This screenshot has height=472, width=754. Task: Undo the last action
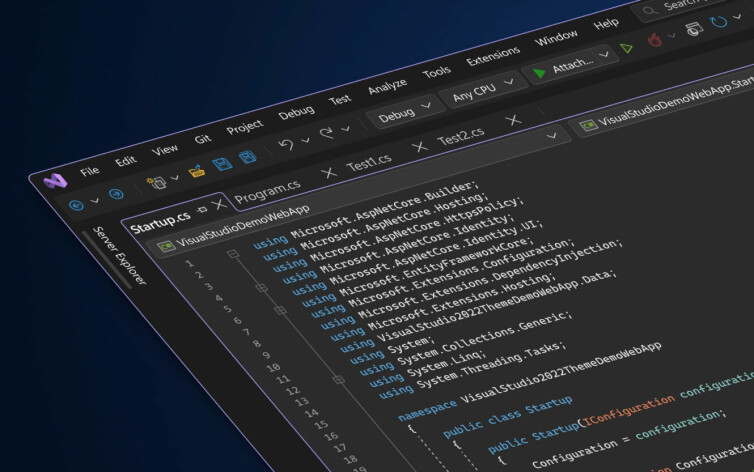coord(287,145)
